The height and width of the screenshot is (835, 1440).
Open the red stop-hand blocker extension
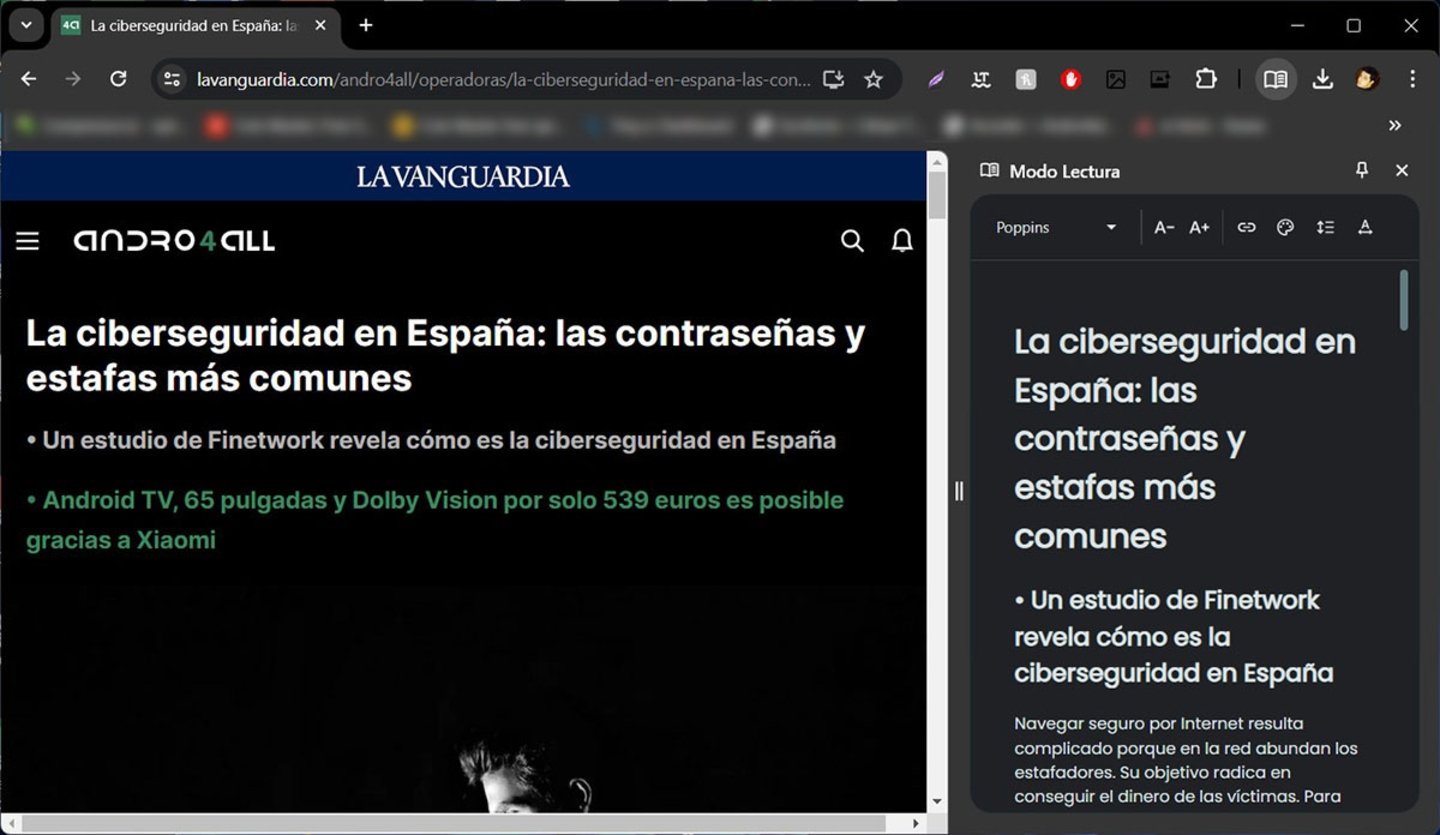(1071, 79)
